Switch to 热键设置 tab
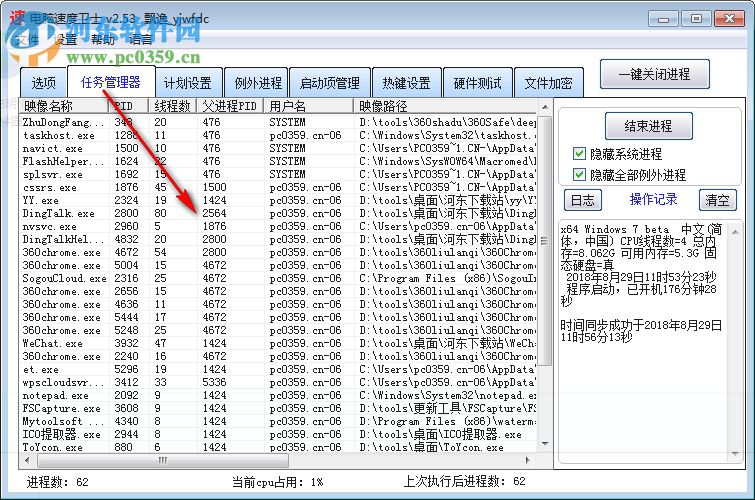The height and width of the screenshot is (500, 755). coord(406,83)
